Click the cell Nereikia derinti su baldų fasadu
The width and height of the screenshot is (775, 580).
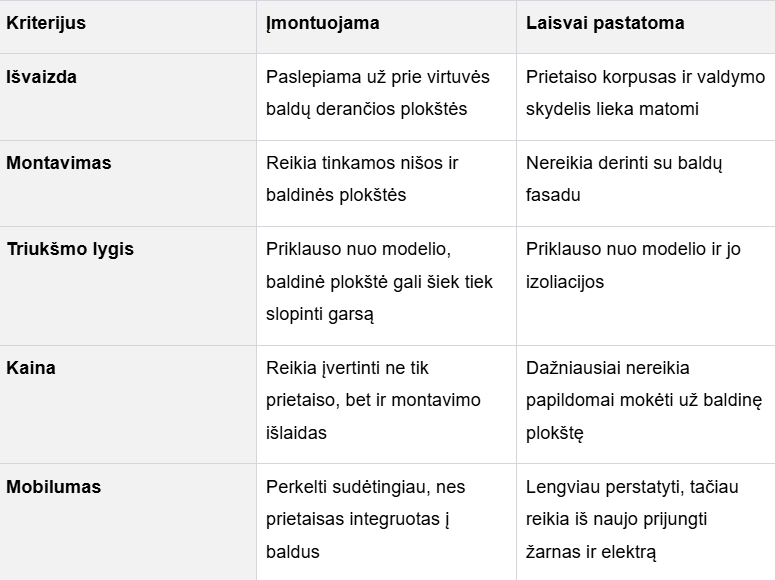pyautogui.click(x=646, y=183)
